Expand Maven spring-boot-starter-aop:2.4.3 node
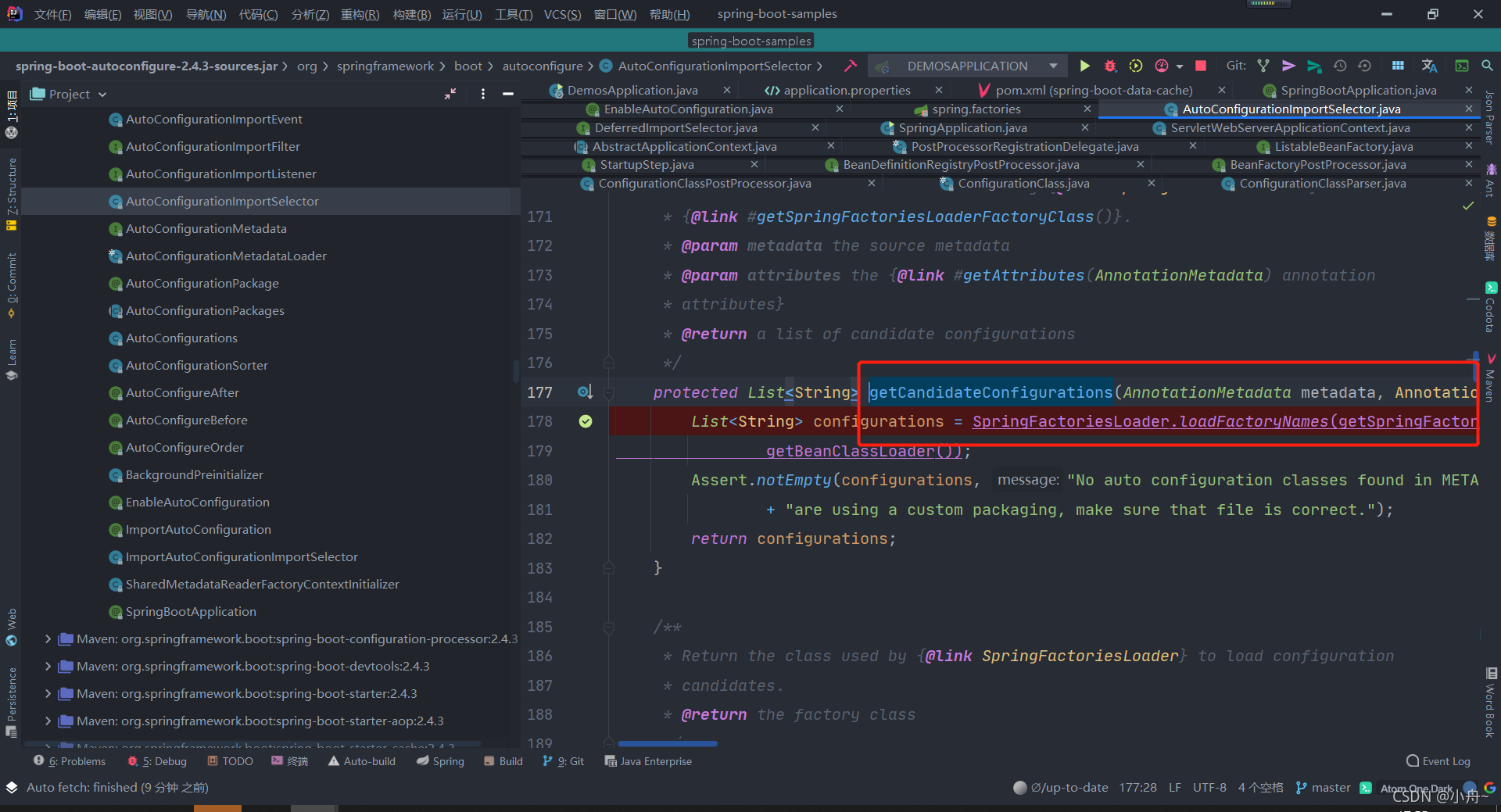1501x812 pixels. 48,721
